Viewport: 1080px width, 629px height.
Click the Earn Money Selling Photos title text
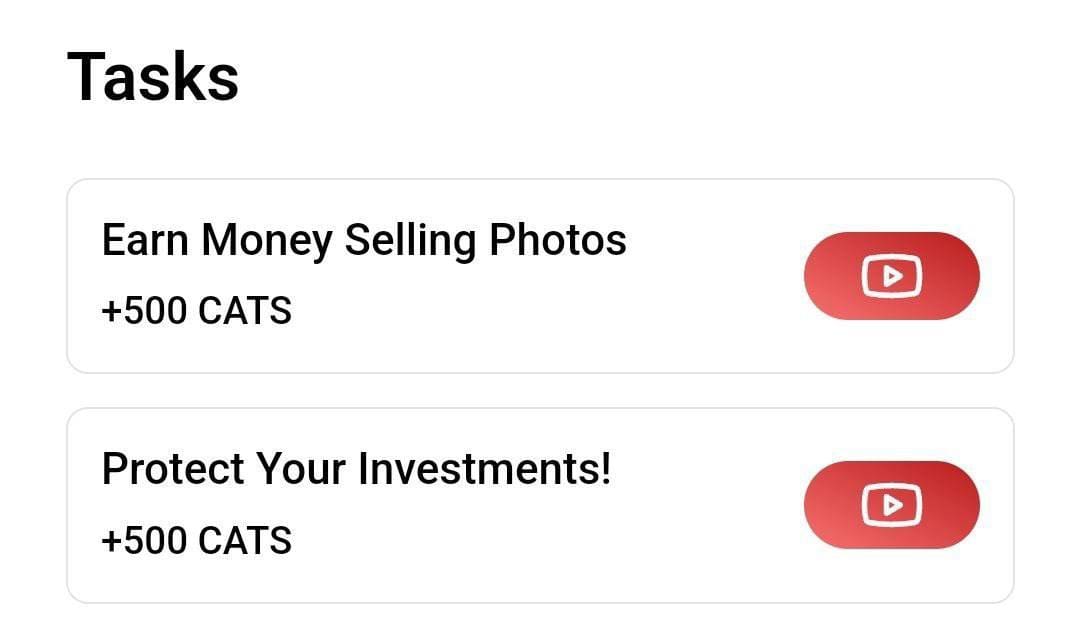363,240
